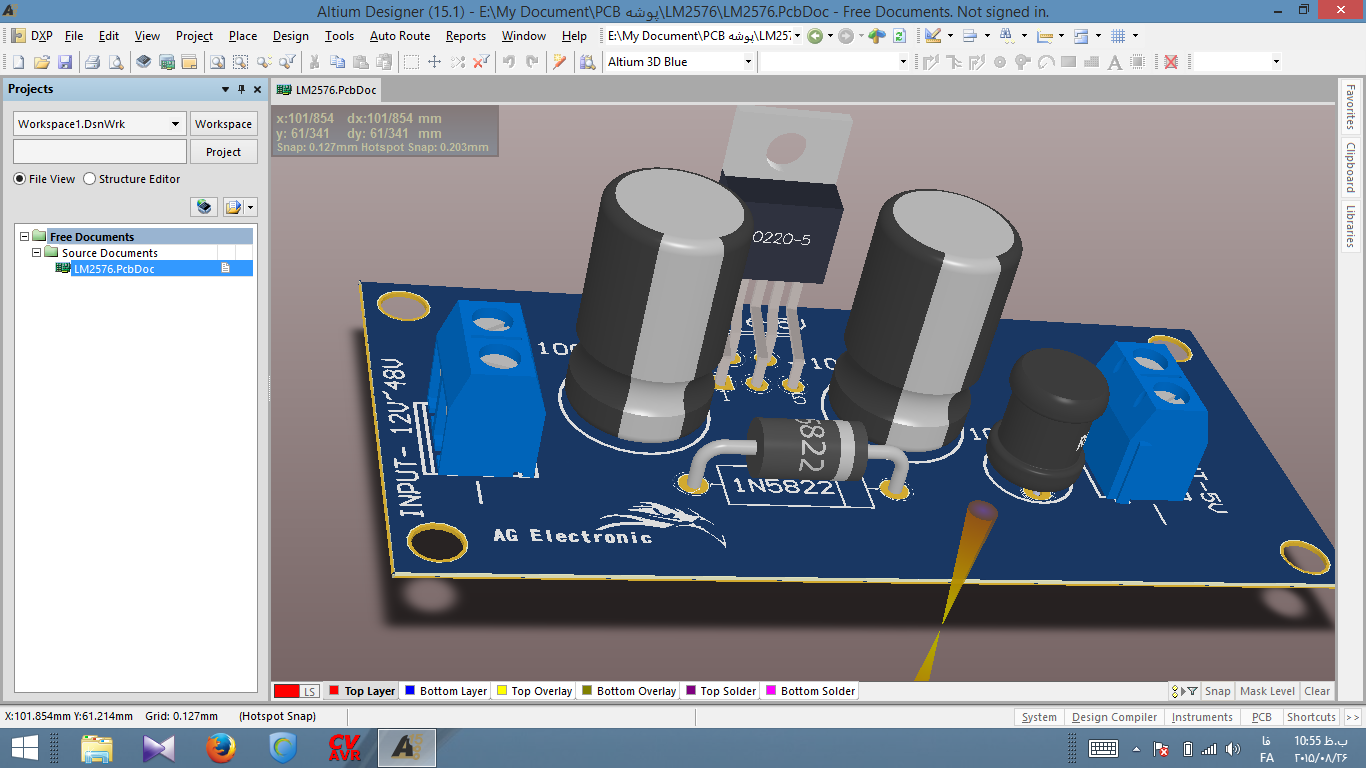Open the Workspace1.DsnWrk dropdown
1366x768 pixels.
pyautogui.click(x=176, y=124)
